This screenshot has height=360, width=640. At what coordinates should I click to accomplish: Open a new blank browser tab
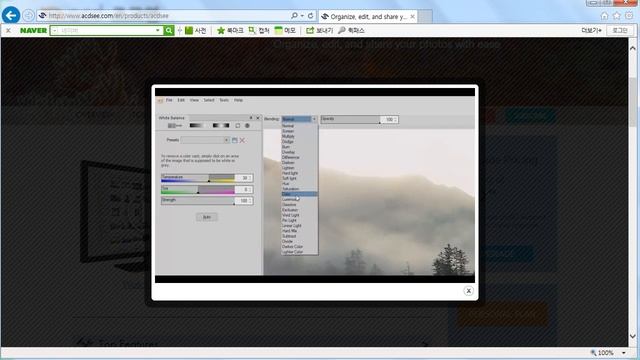pyautogui.click(x=425, y=16)
